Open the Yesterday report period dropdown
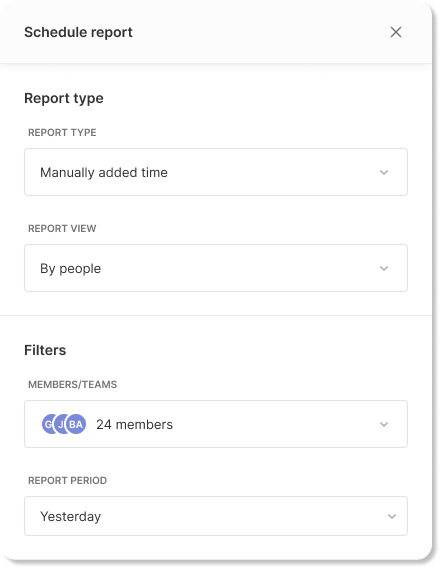The width and height of the screenshot is (440, 568). pyautogui.click(x=216, y=516)
